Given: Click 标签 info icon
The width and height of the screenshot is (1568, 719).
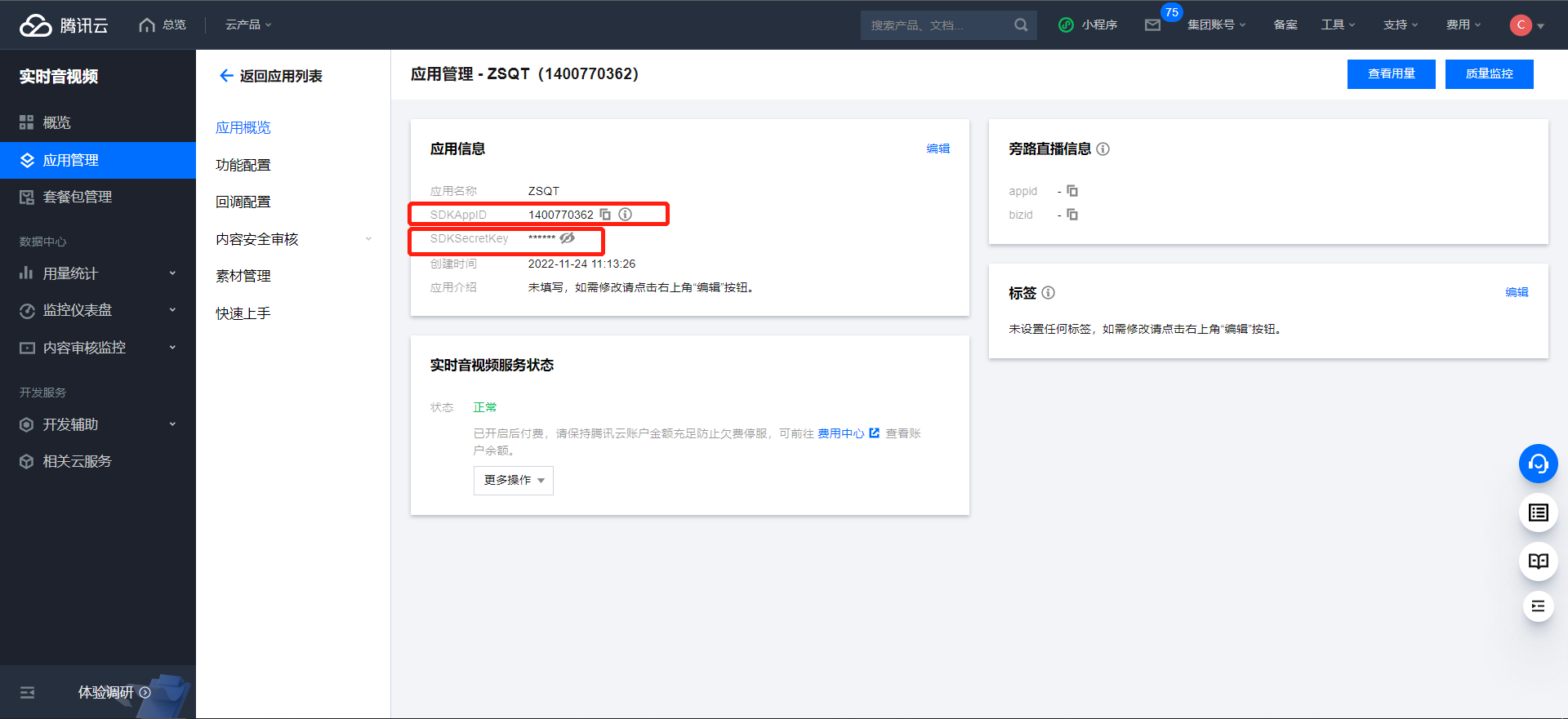Looking at the screenshot, I should [1048, 292].
